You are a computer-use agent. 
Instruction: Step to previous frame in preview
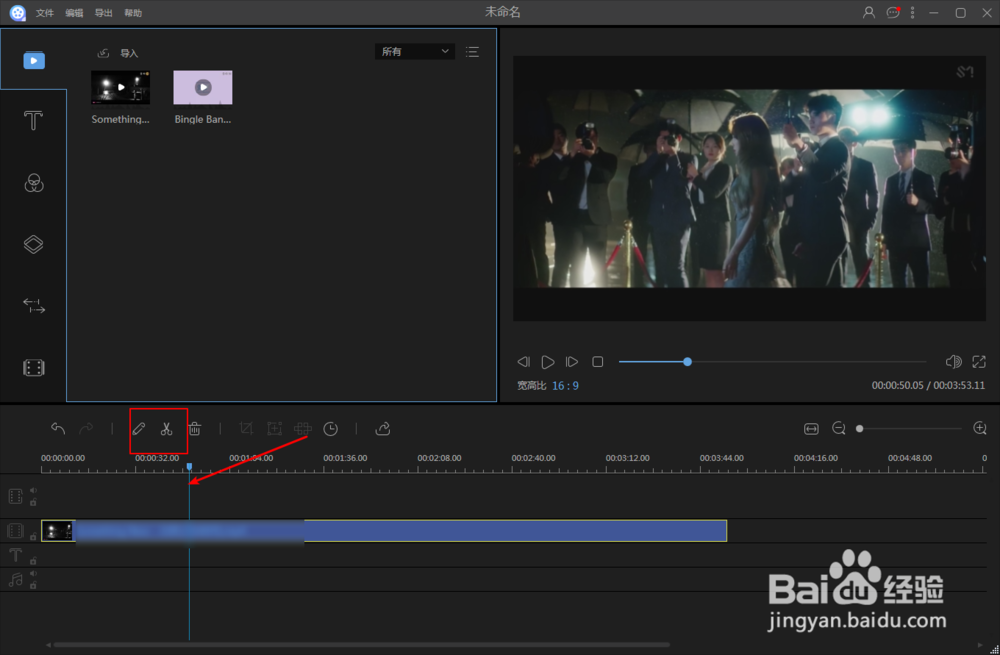click(x=523, y=362)
